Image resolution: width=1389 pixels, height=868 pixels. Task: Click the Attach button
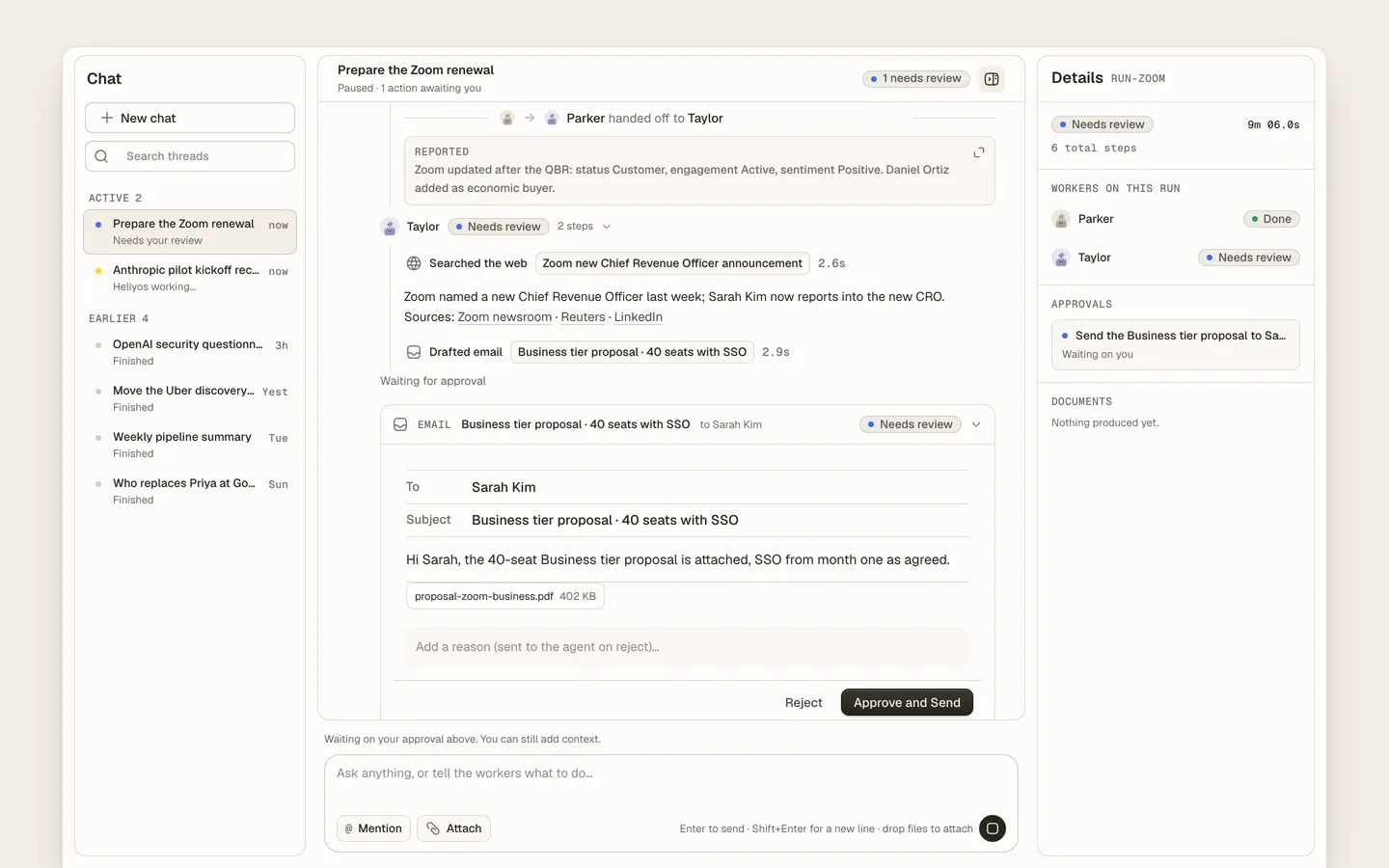point(453,828)
